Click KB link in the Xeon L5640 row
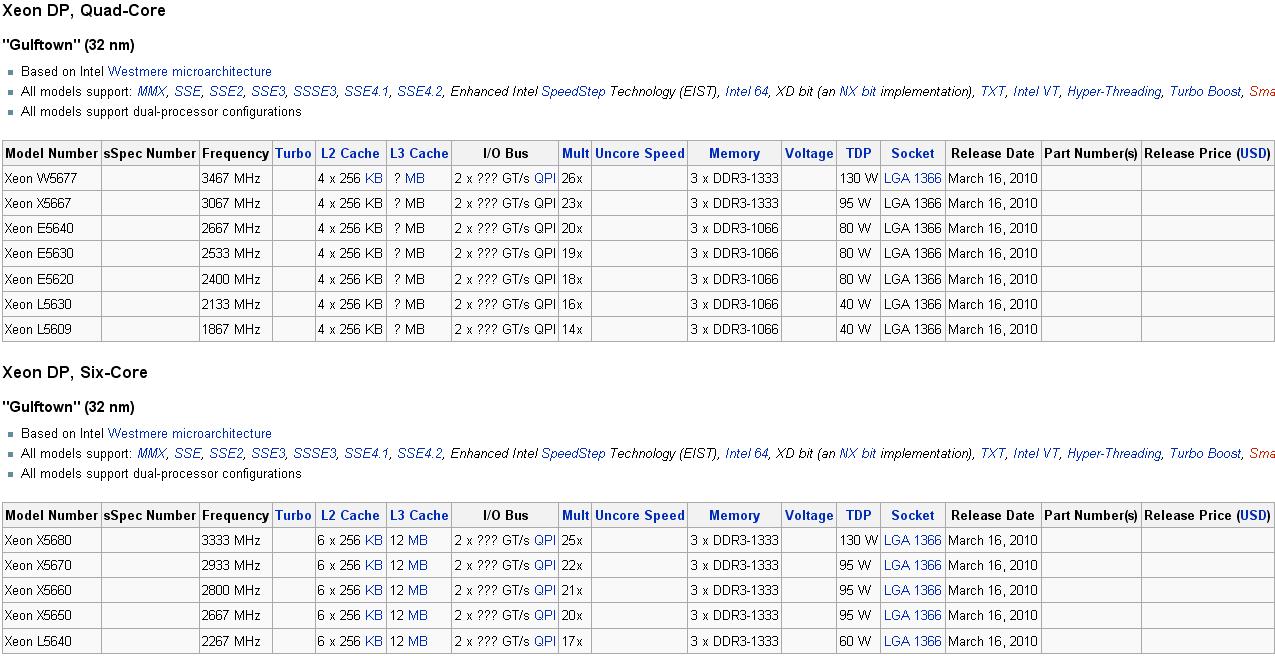Image resolution: width=1275 pixels, height=656 pixels. tap(374, 642)
